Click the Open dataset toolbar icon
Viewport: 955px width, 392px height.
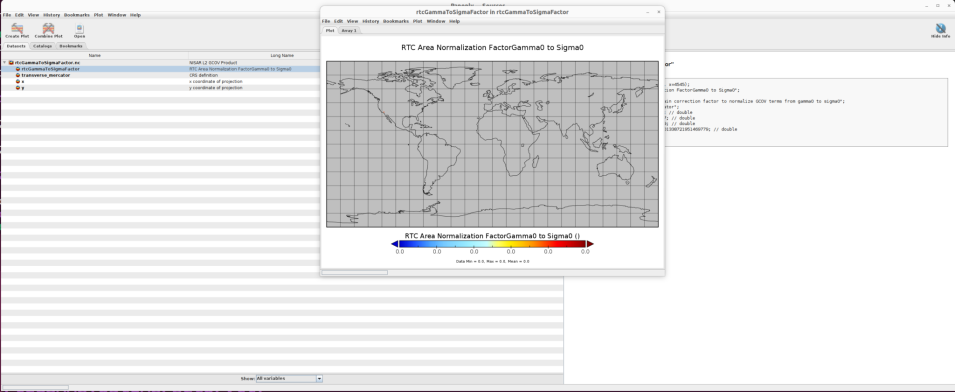[79, 30]
